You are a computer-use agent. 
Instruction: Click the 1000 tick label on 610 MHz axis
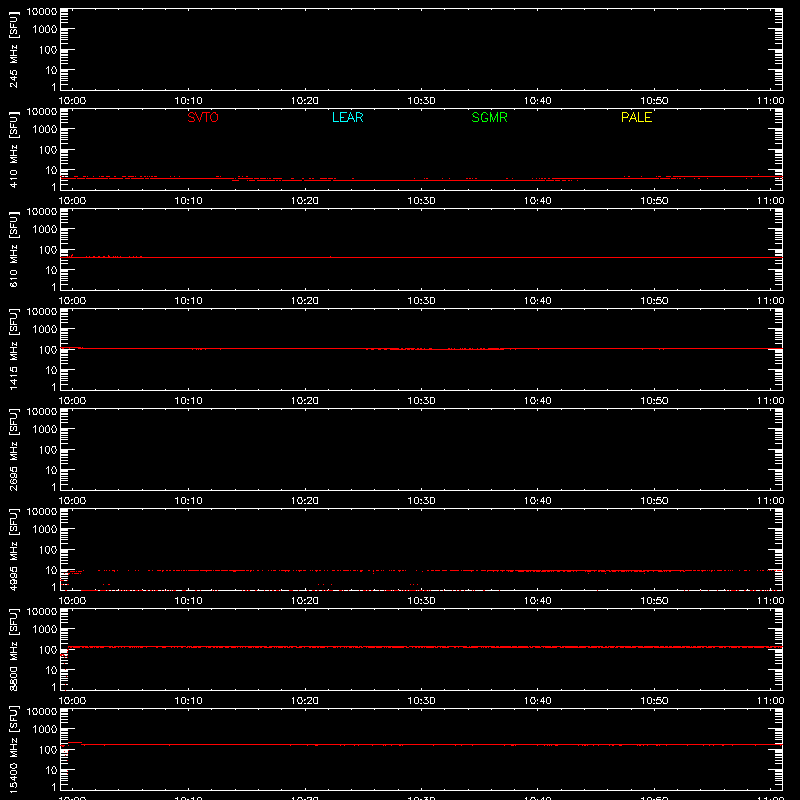click(x=45, y=230)
